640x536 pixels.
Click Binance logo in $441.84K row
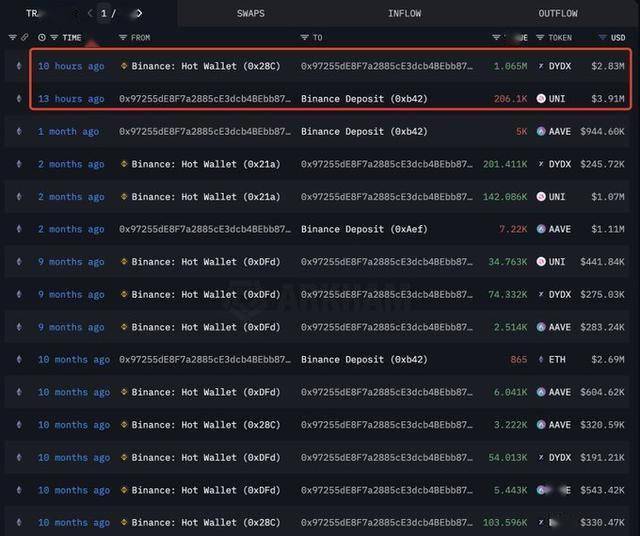tap(124, 261)
